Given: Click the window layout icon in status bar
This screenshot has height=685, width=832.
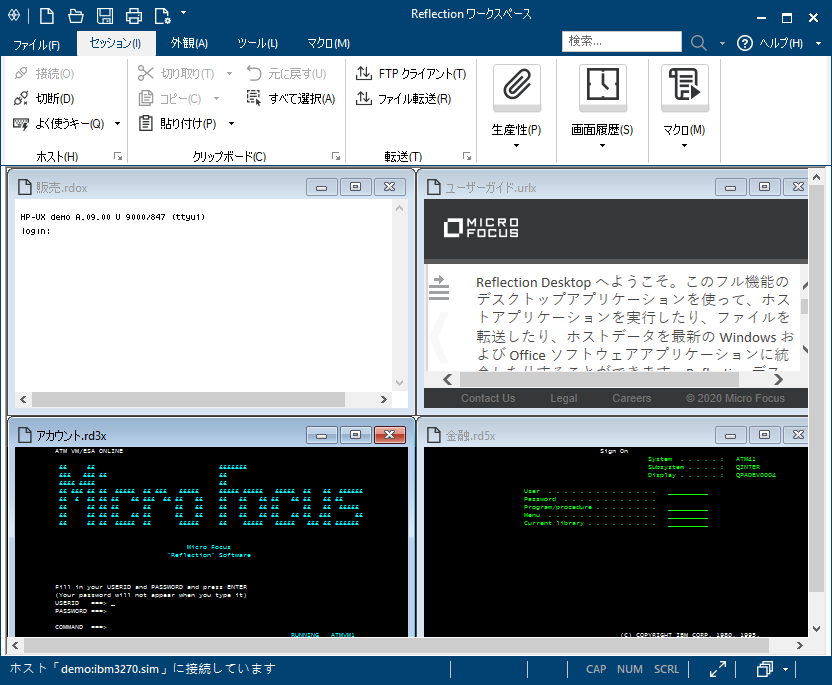Looking at the screenshot, I should pyautogui.click(x=765, y=669).
